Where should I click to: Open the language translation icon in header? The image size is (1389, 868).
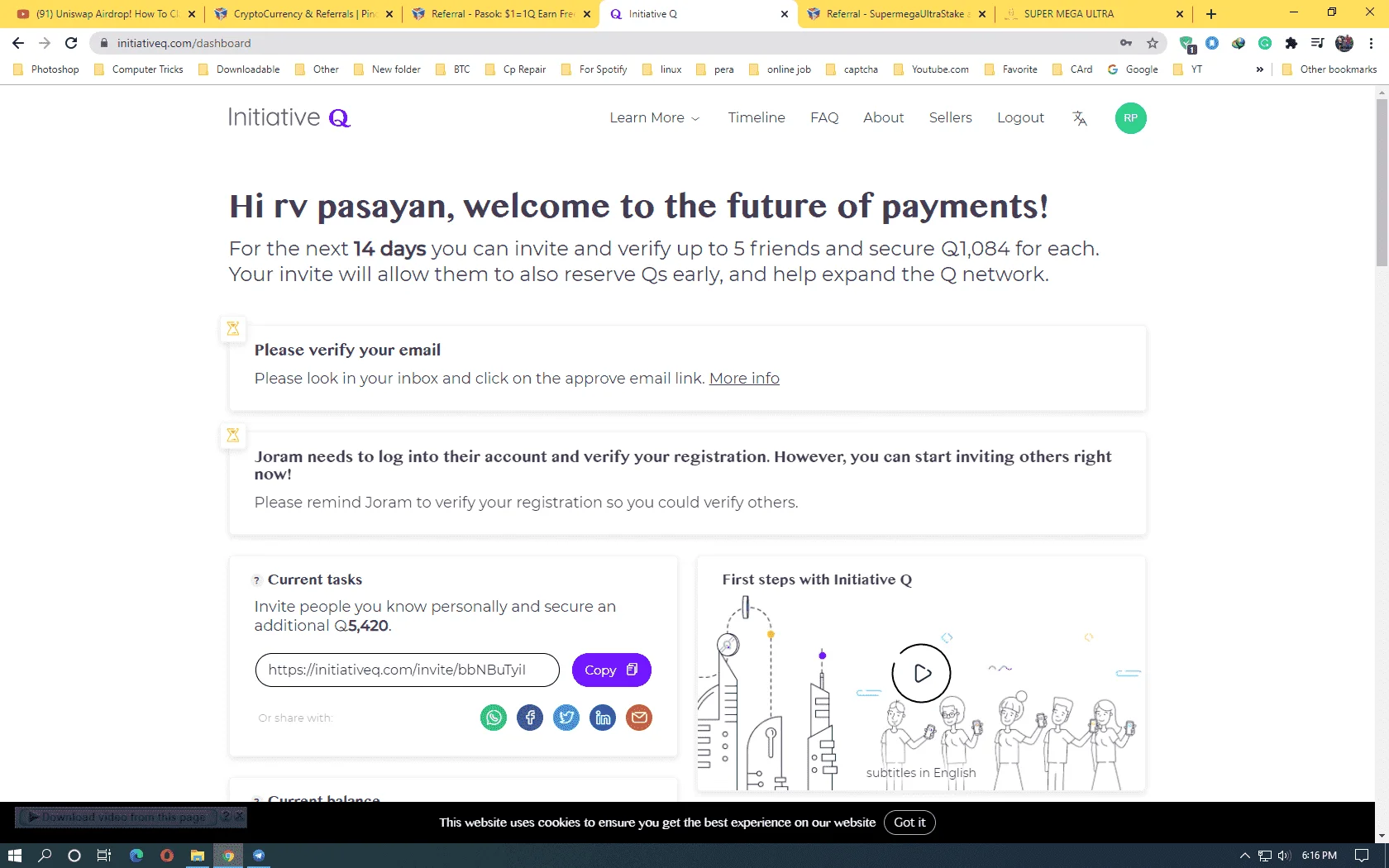[1080, 118]
